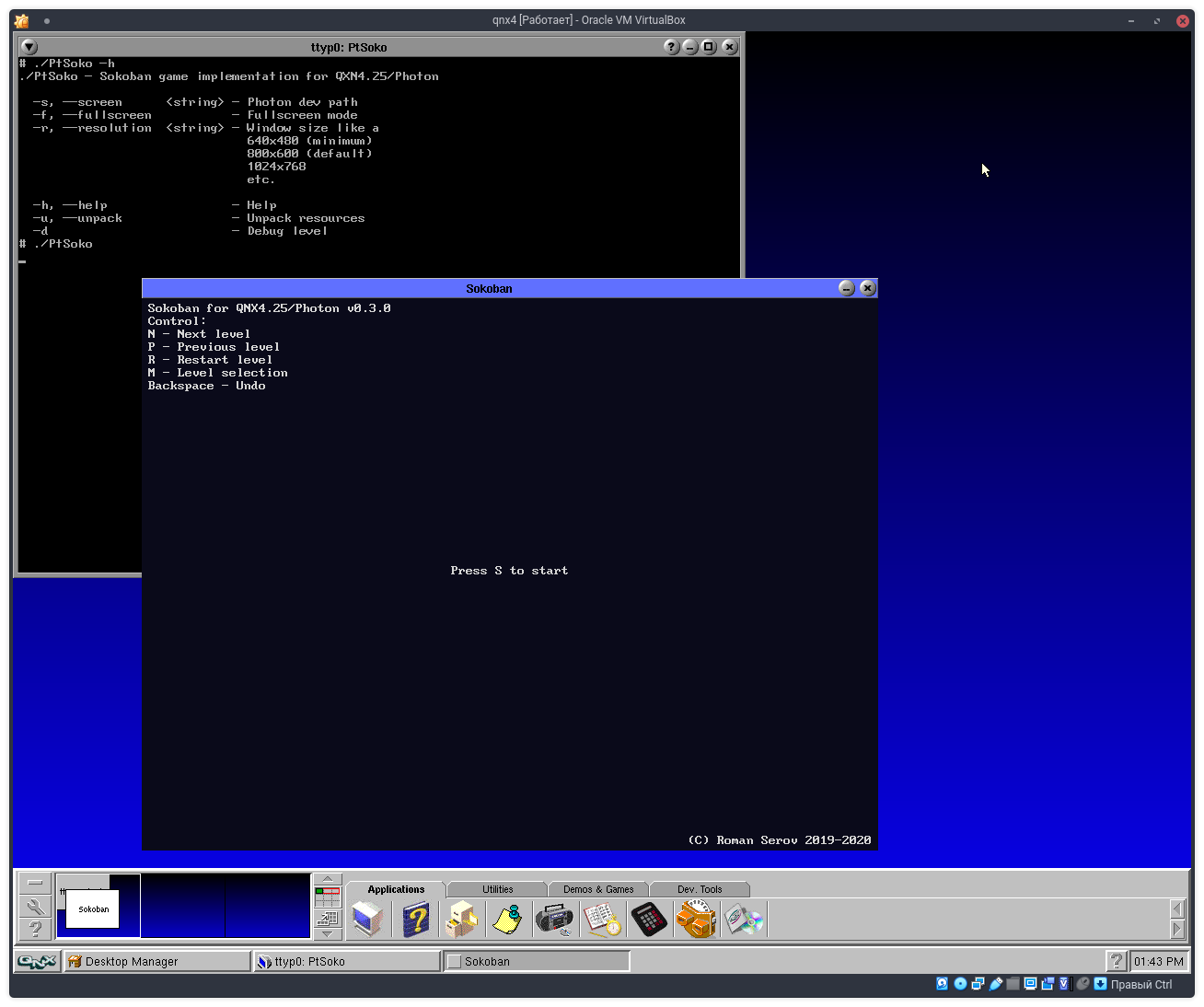Viewport: 1204px width, 1007px height.
Task: Click the help button on ttyp0 title bar
Action: pos(672,47)
